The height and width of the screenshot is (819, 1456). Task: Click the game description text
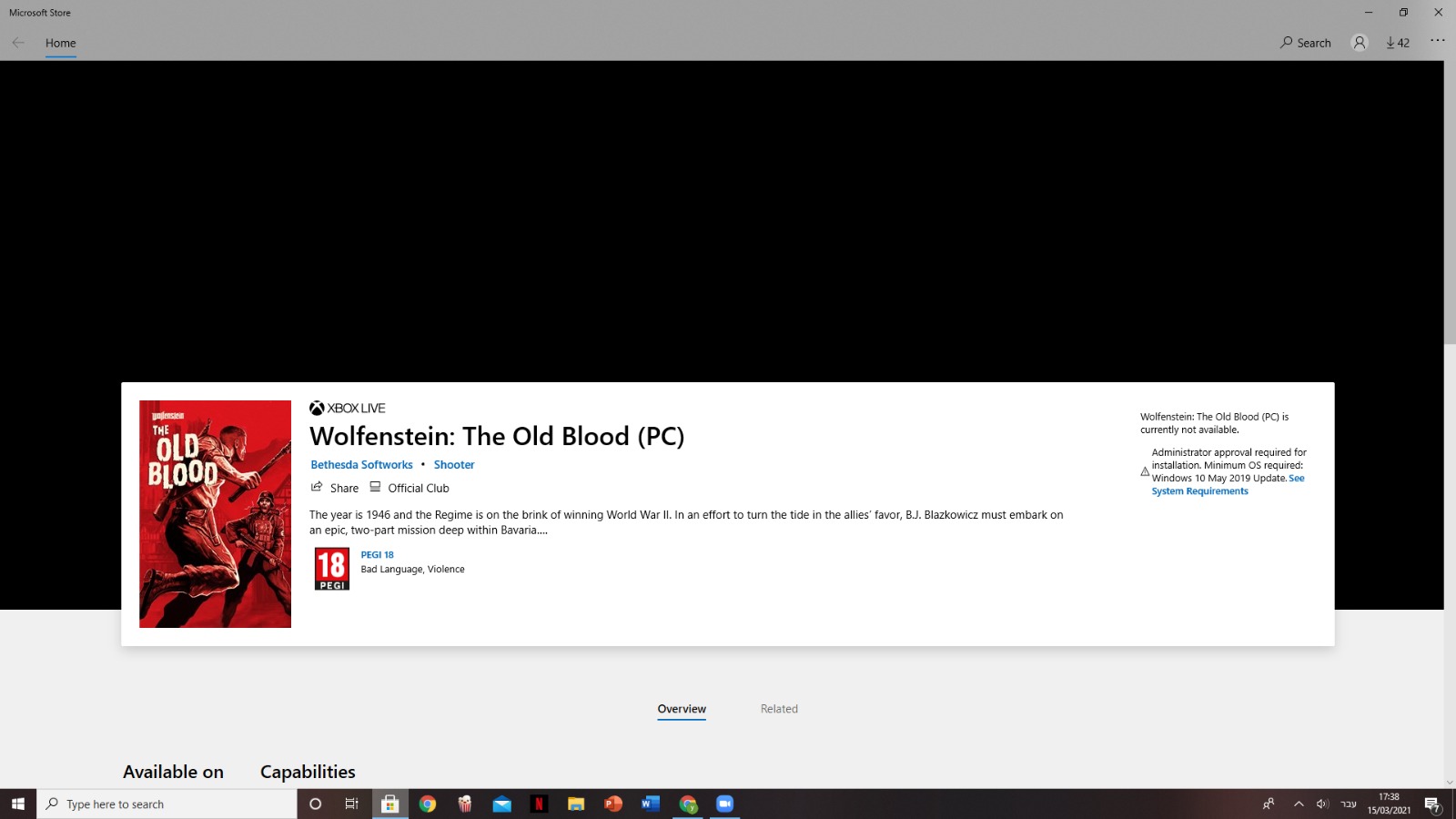[x=686, y=522]
